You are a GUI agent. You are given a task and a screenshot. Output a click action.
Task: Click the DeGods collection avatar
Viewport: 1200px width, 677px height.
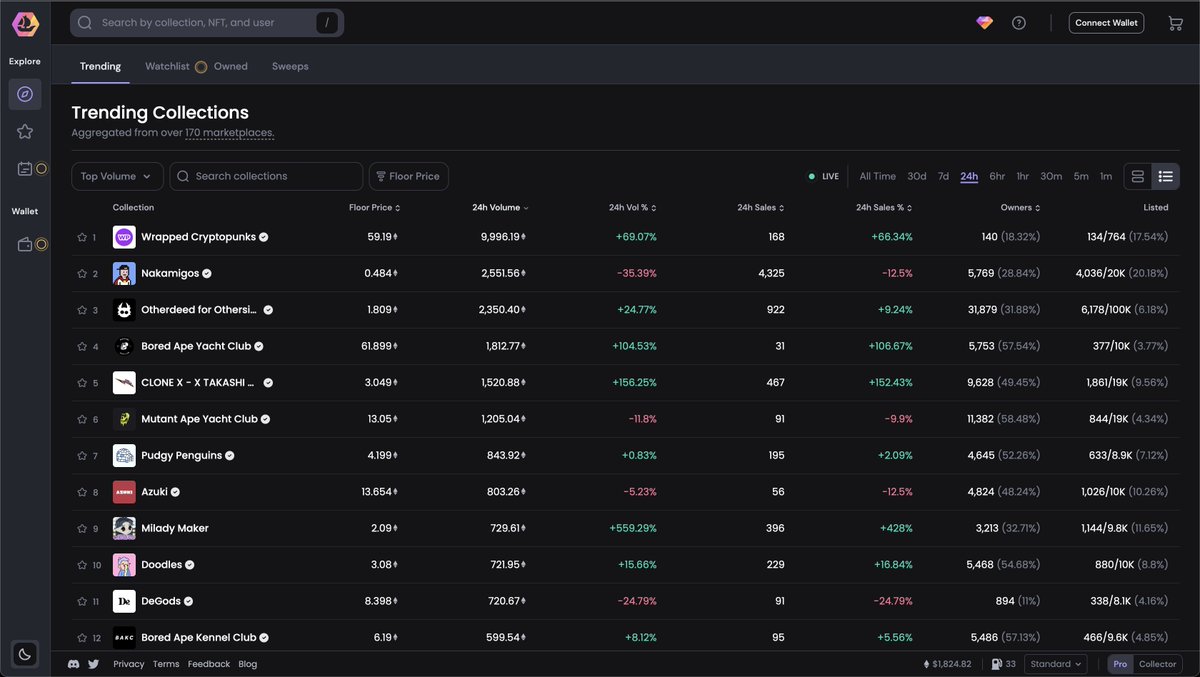click(x=124, y=601)
